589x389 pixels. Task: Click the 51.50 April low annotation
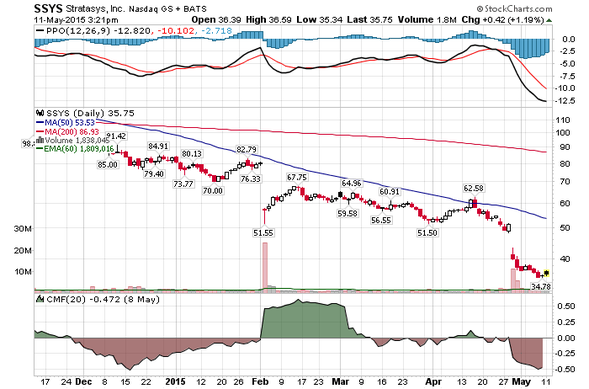tap(427, 233)
